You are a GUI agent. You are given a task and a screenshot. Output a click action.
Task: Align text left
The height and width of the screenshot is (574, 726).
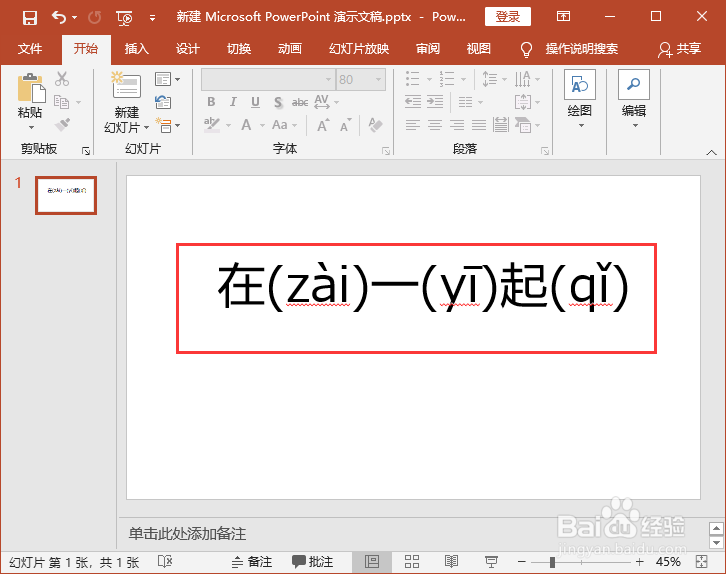coord(412,125)
